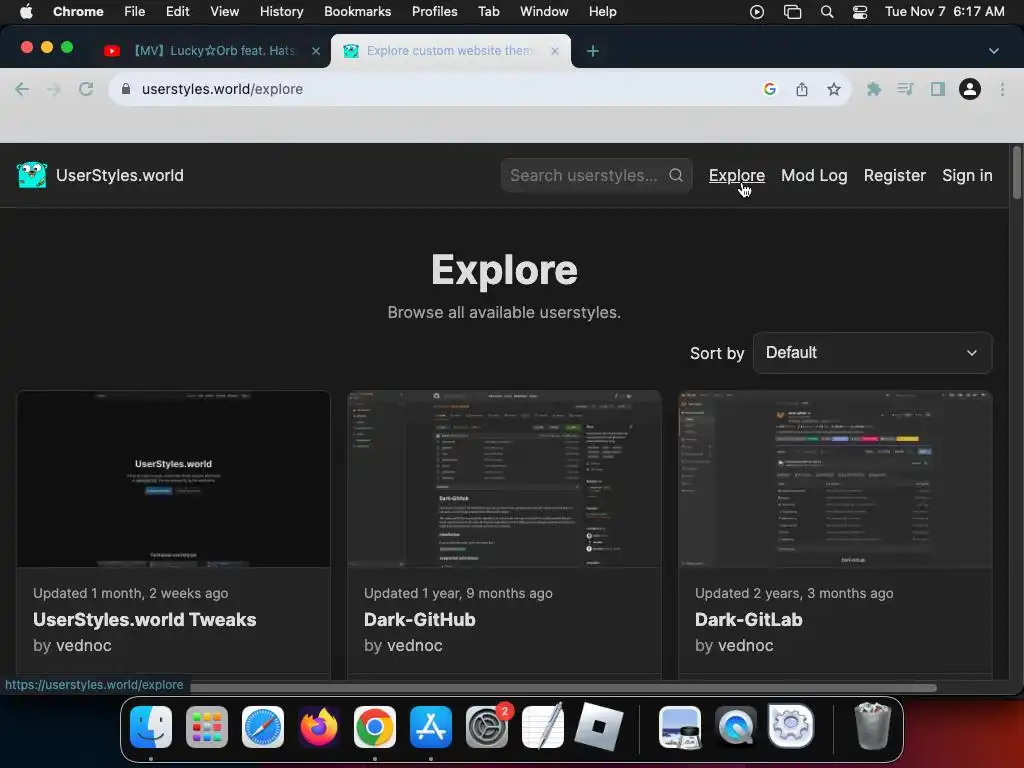1024x768 pixels.
Task: Open Control Center in the menu bar
Action: click(860, 12)
